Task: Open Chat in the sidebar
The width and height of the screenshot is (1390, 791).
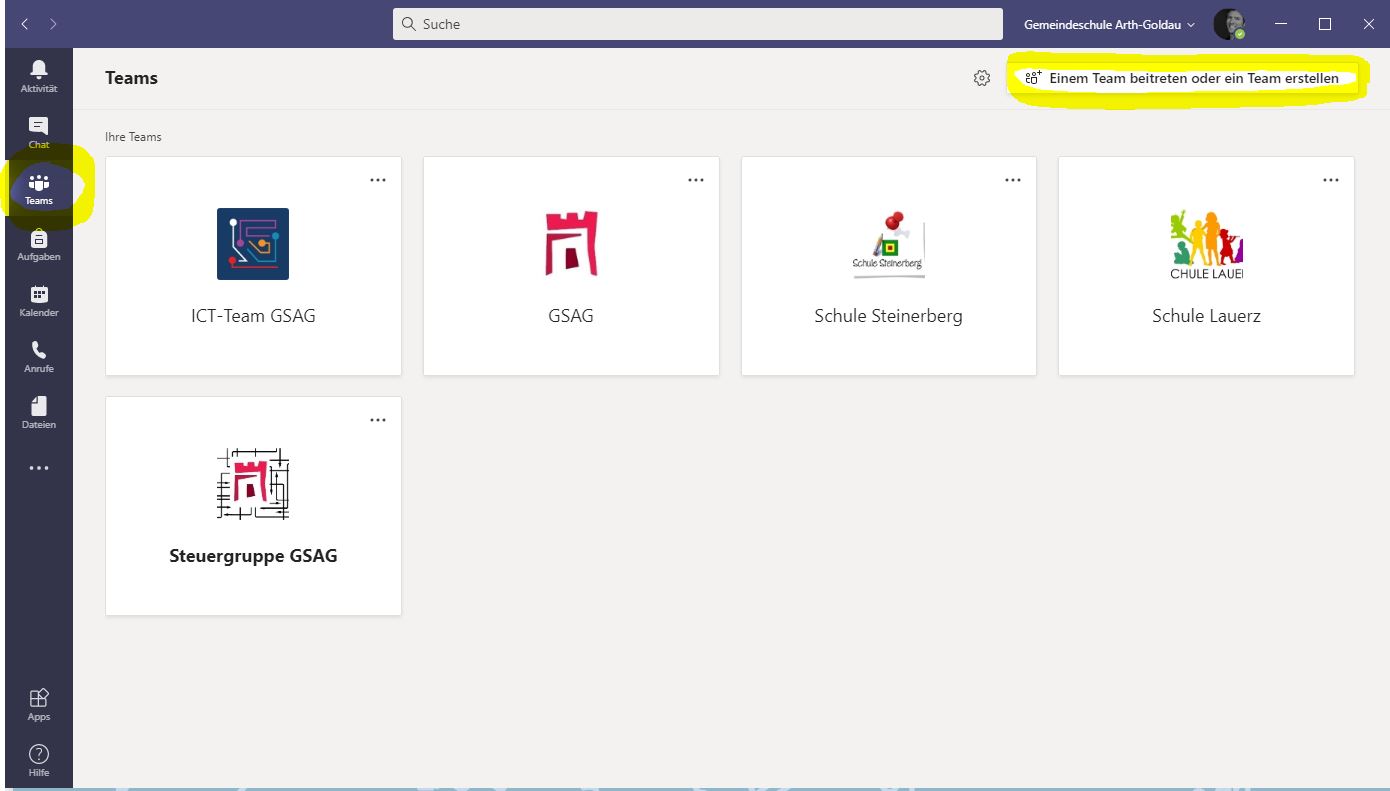Action: (x=39, y=132)
